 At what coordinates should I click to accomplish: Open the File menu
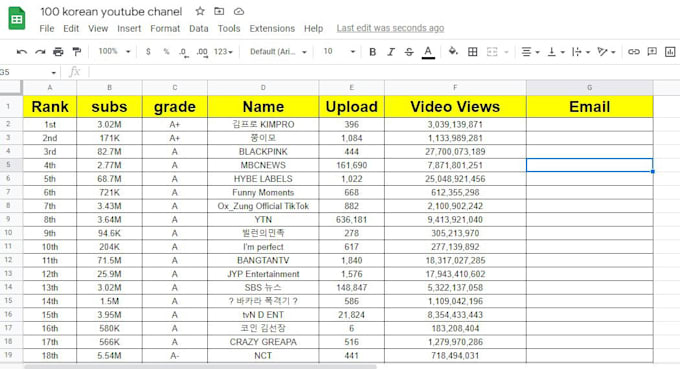(x=47, y=29)
